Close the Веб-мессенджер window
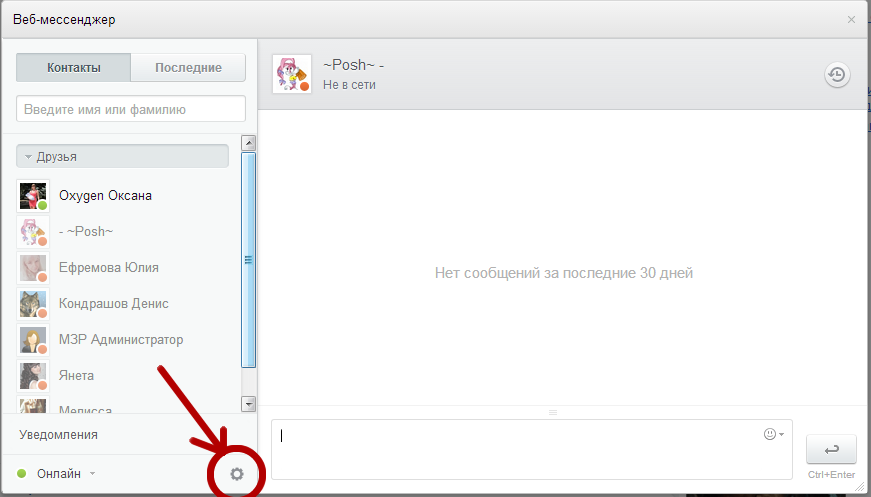 pos(851,19)
